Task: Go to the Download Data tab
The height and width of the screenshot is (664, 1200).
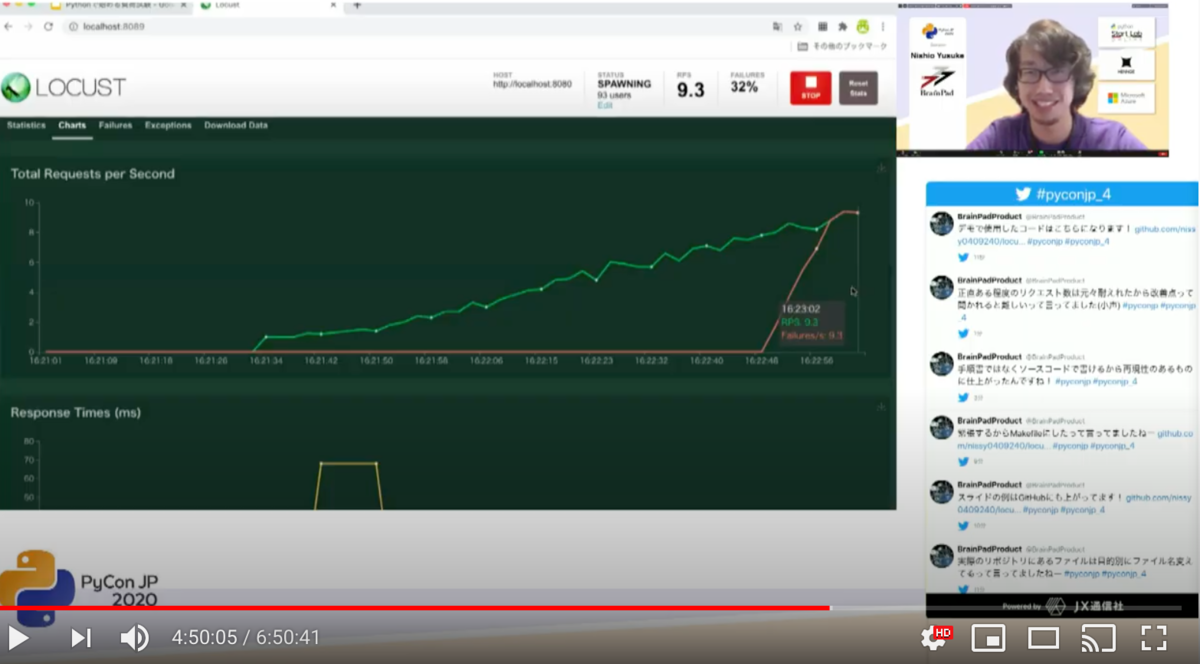Action: (x=236, y=126)
